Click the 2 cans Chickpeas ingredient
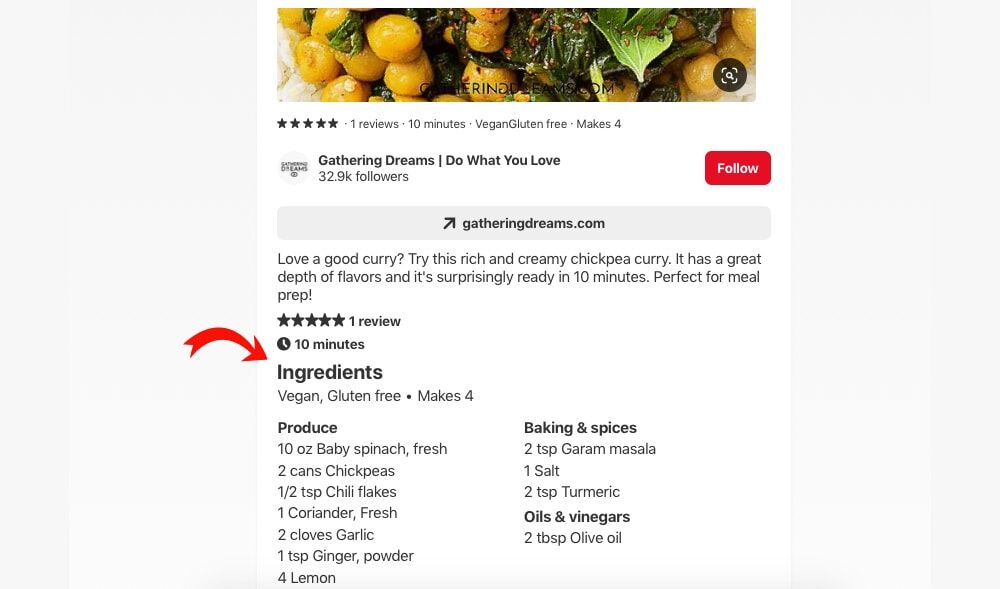1000x589 pixels. click(x=336, y=471)
